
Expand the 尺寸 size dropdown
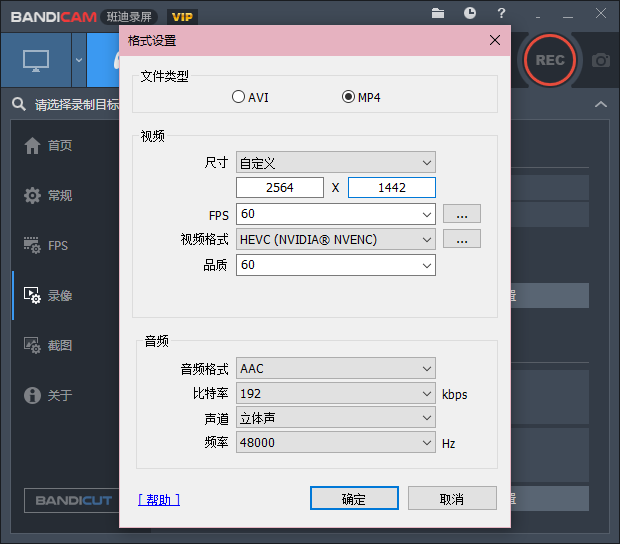tap(336, 162)
